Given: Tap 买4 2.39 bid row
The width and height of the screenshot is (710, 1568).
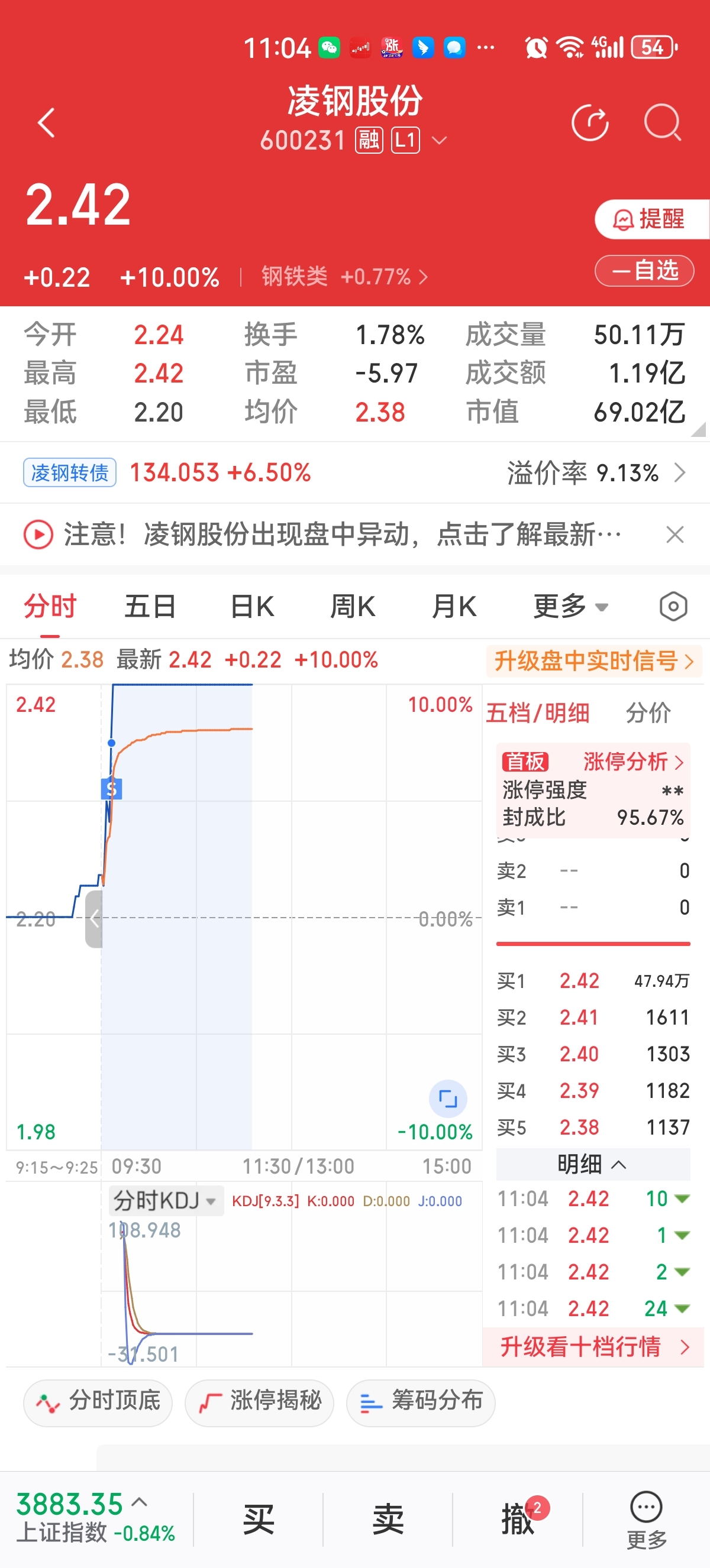Looking at the screenshot, I should tap(593, 1090).
